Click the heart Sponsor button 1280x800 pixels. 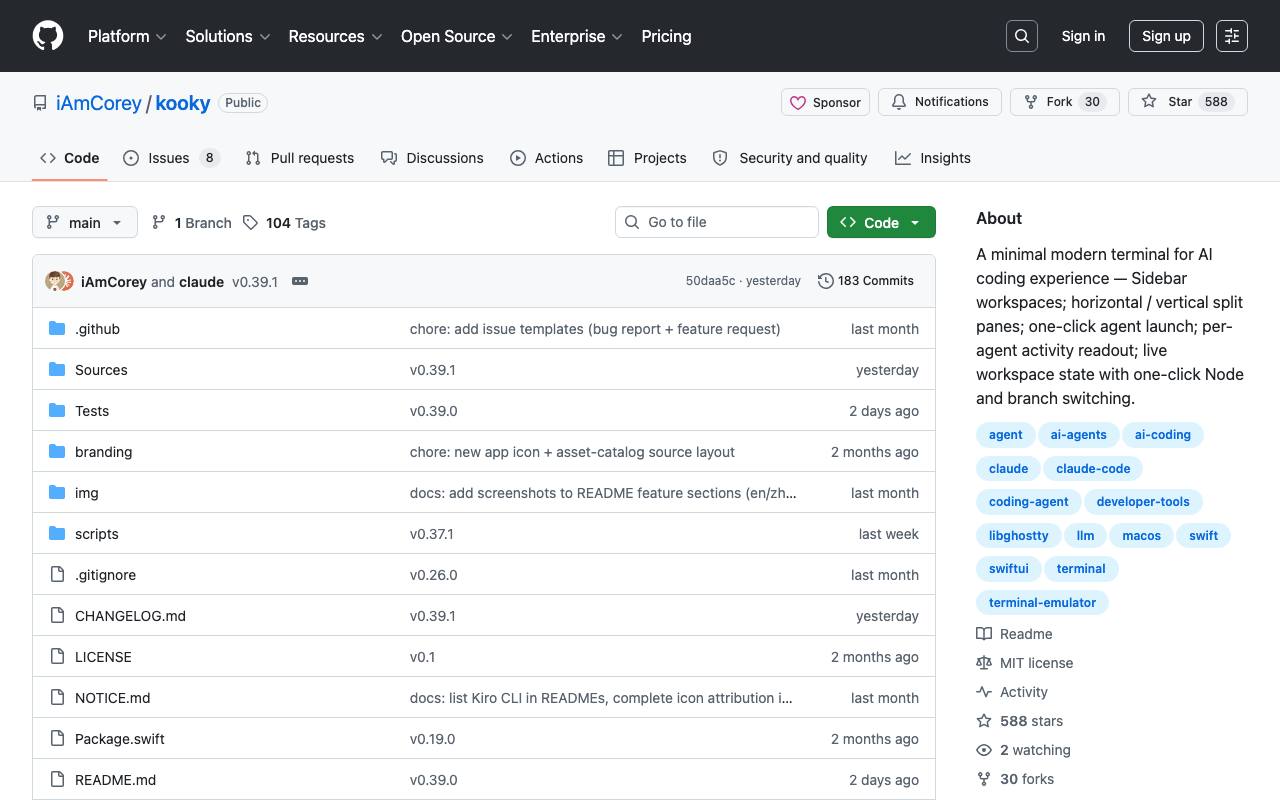coord(825,102)
